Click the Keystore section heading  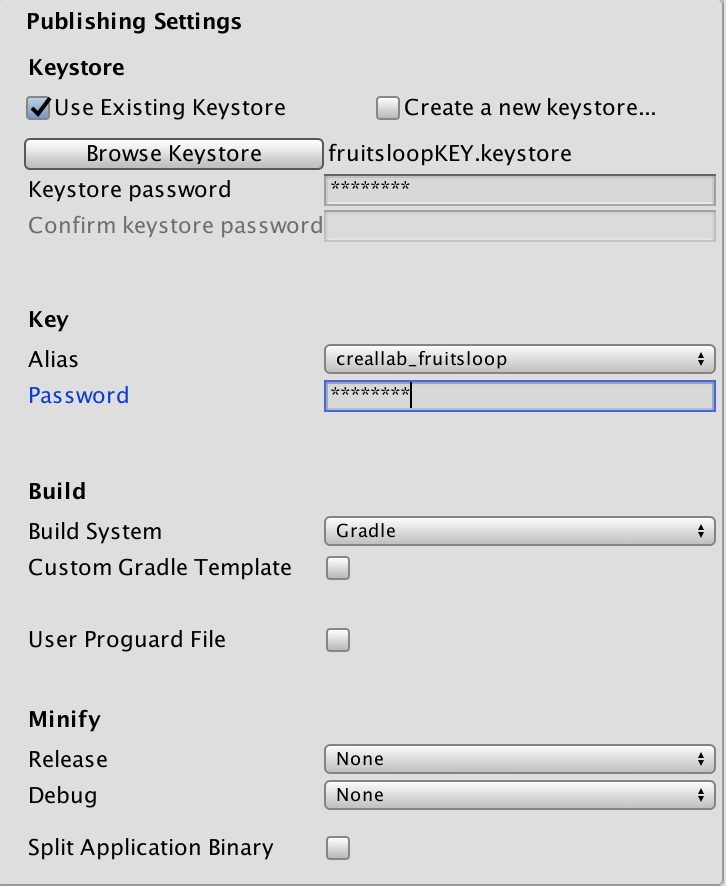(x=76, y=67)
